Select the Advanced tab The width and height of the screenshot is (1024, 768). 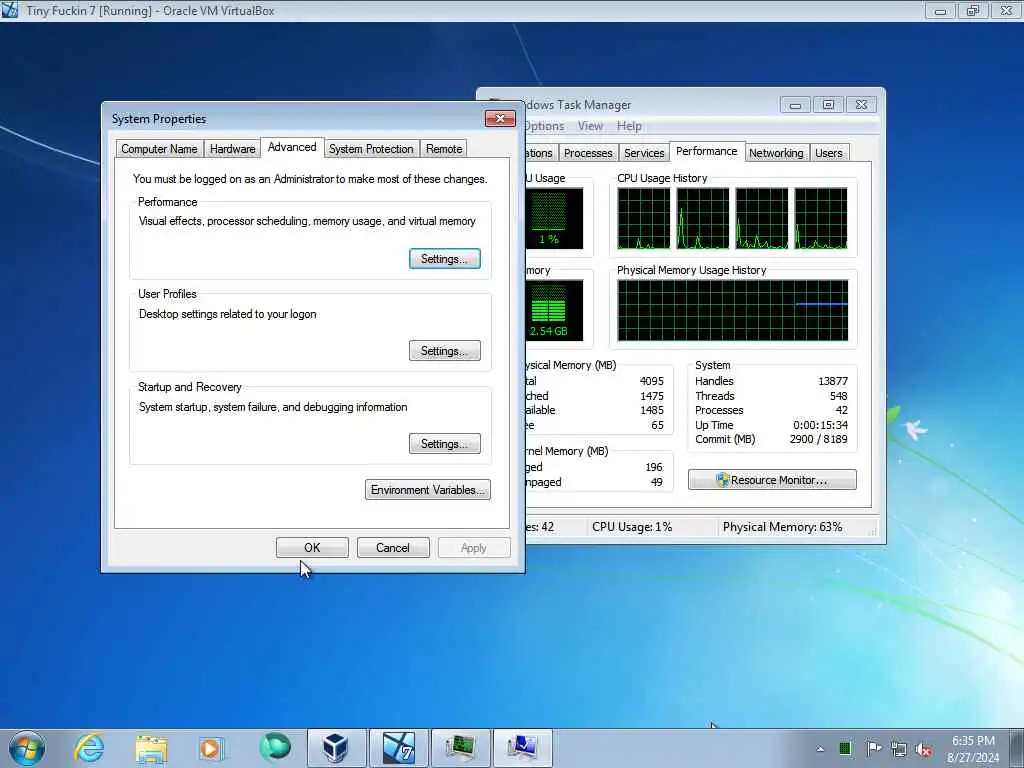(292, 148)
